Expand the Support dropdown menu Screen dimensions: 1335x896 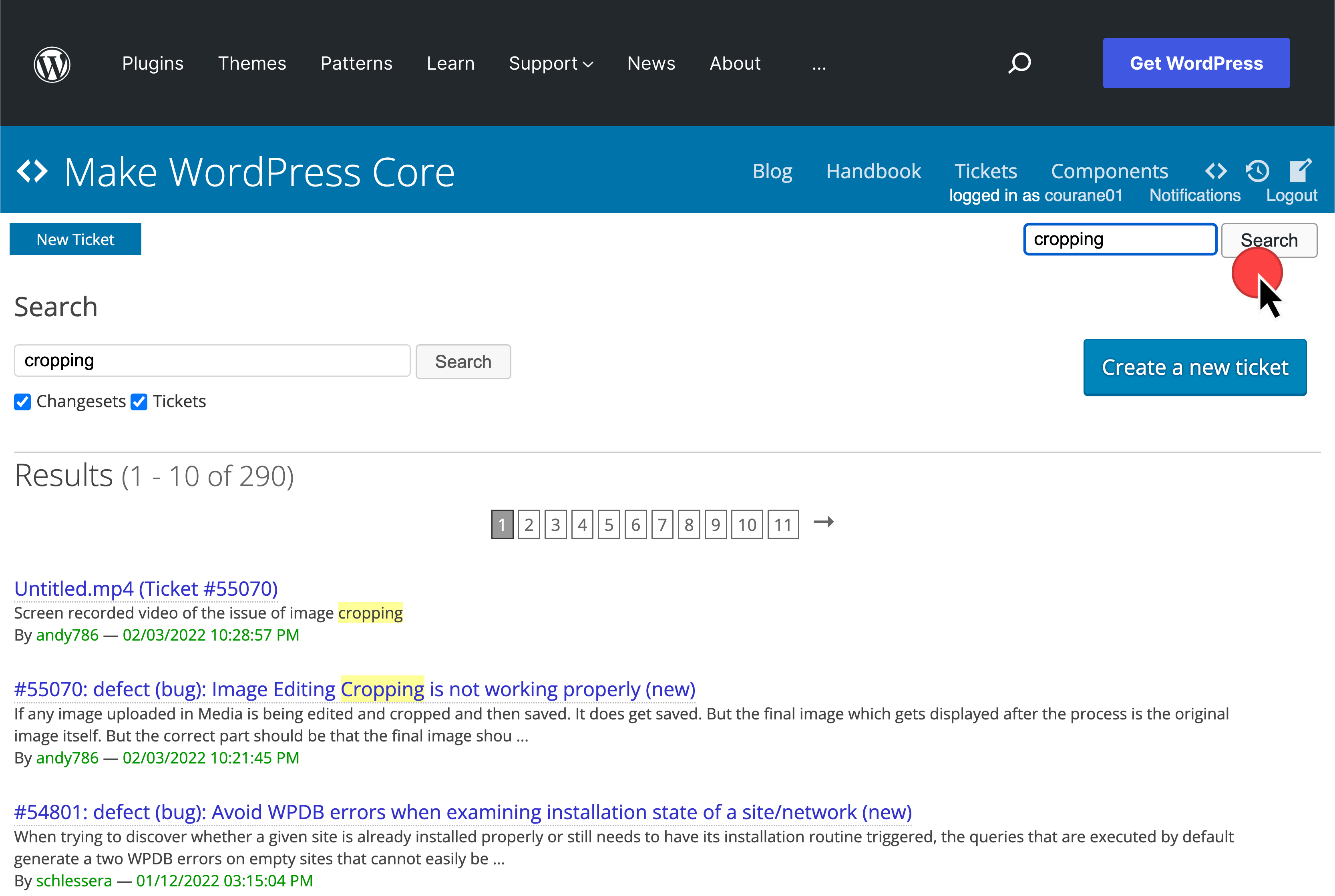click(x=551, y=63)
